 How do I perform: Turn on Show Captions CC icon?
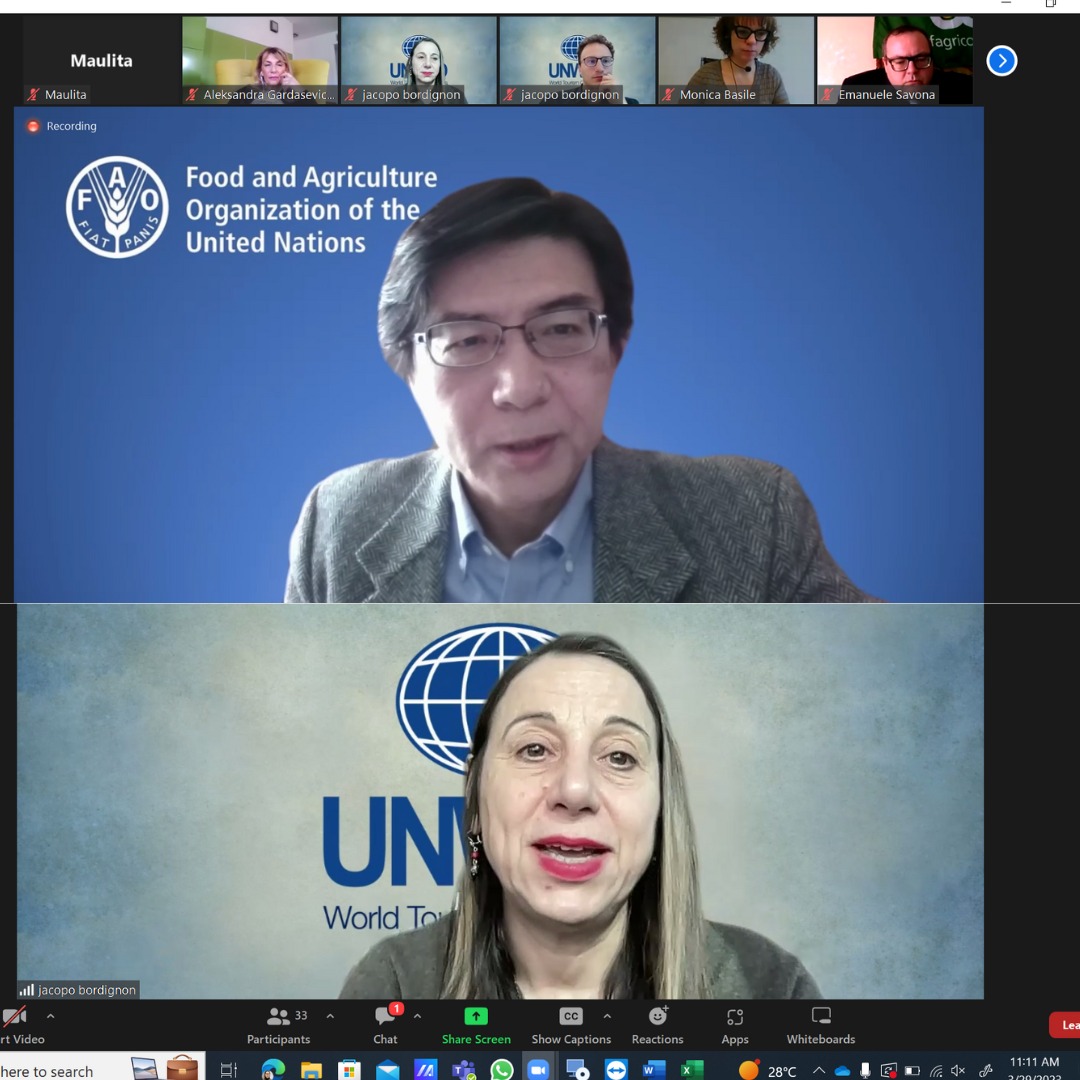(x=571, y=1016)
